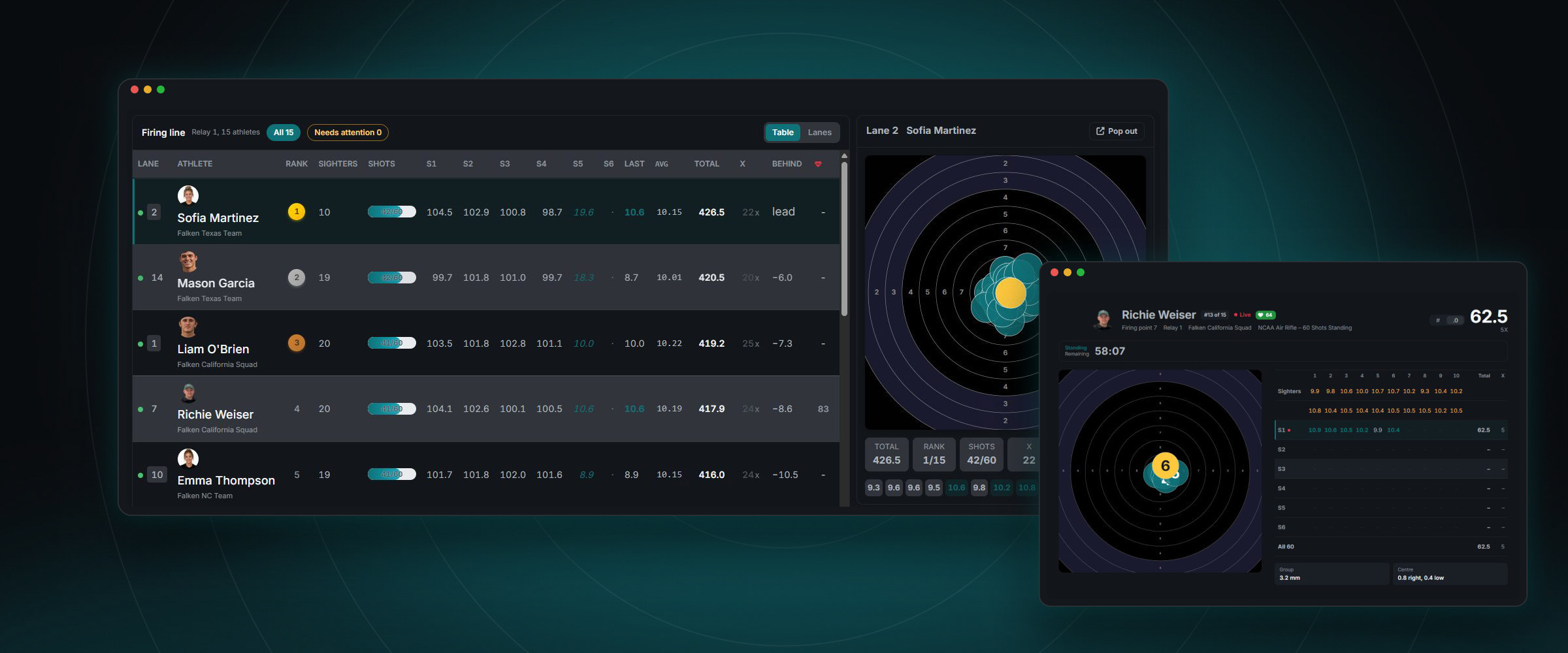Click the red Live indicator for Richie Weiser
The width and height of the screenshot is (1568, 653).
pos(1242,315)
